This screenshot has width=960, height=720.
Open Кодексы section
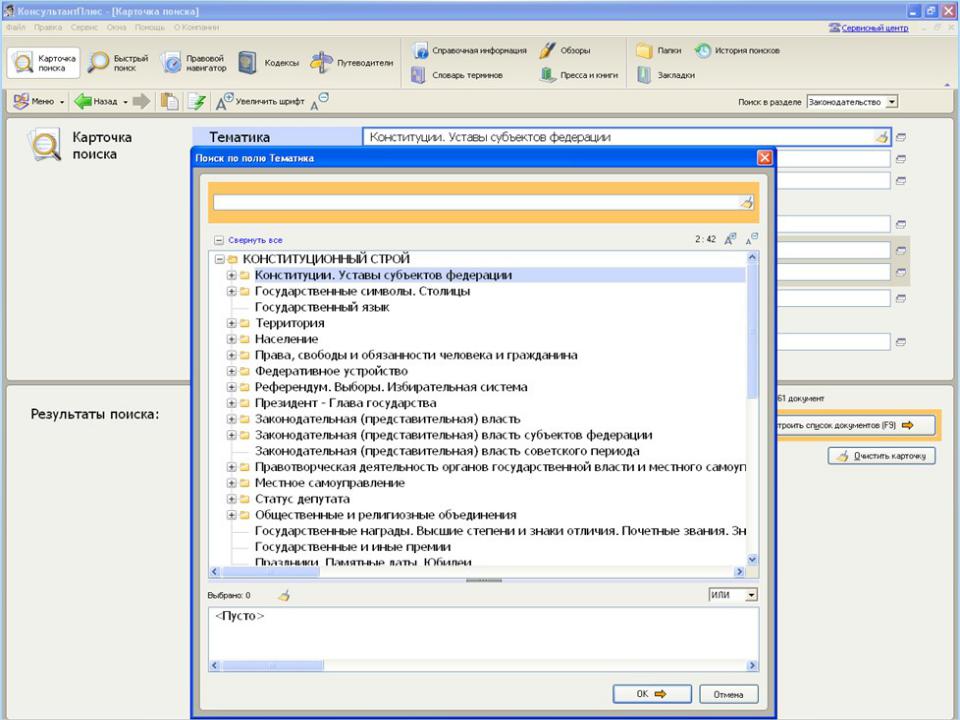tap(268, 63)
